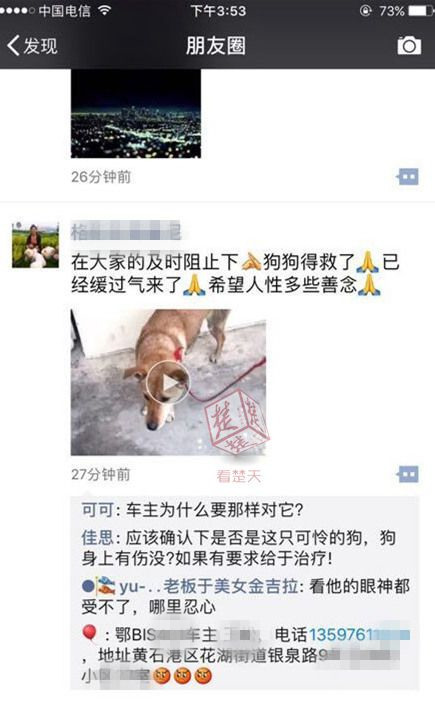This screenshot has height=702, width=435.
Task: Tap the 看楚天 watermark text
Action: [239, 476]
